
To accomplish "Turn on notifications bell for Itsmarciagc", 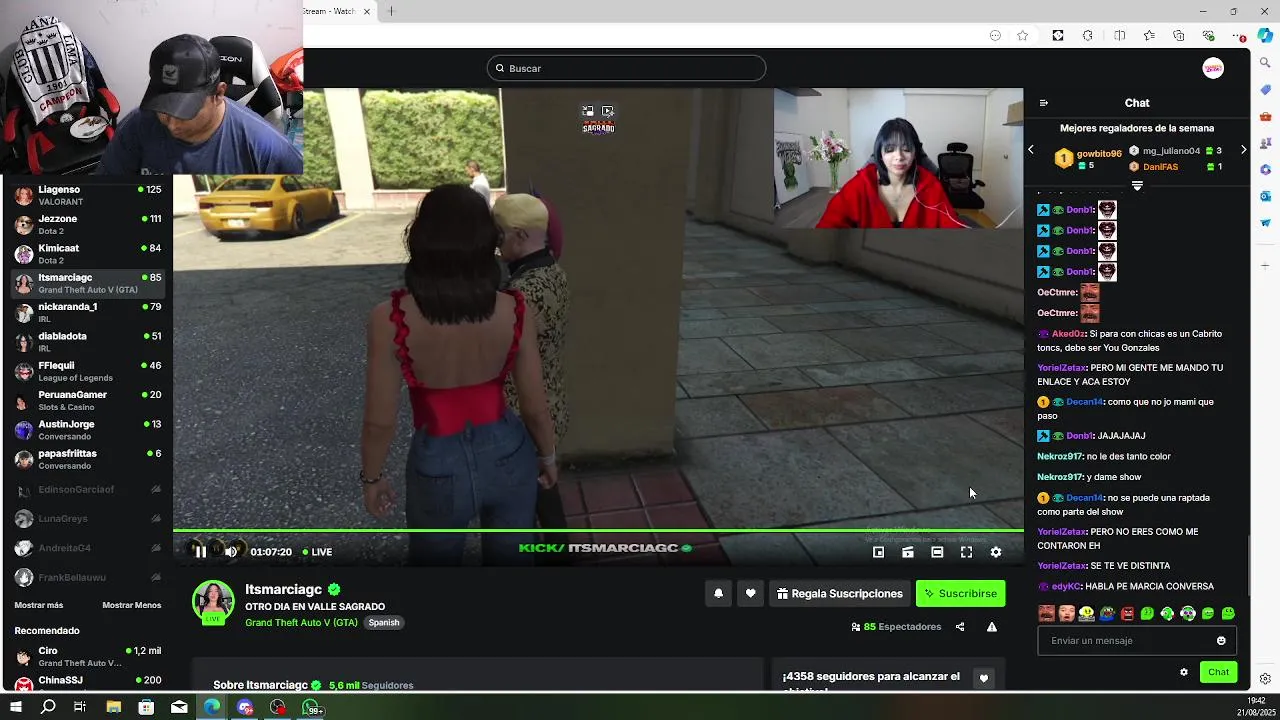I will [x=718, y=593].
